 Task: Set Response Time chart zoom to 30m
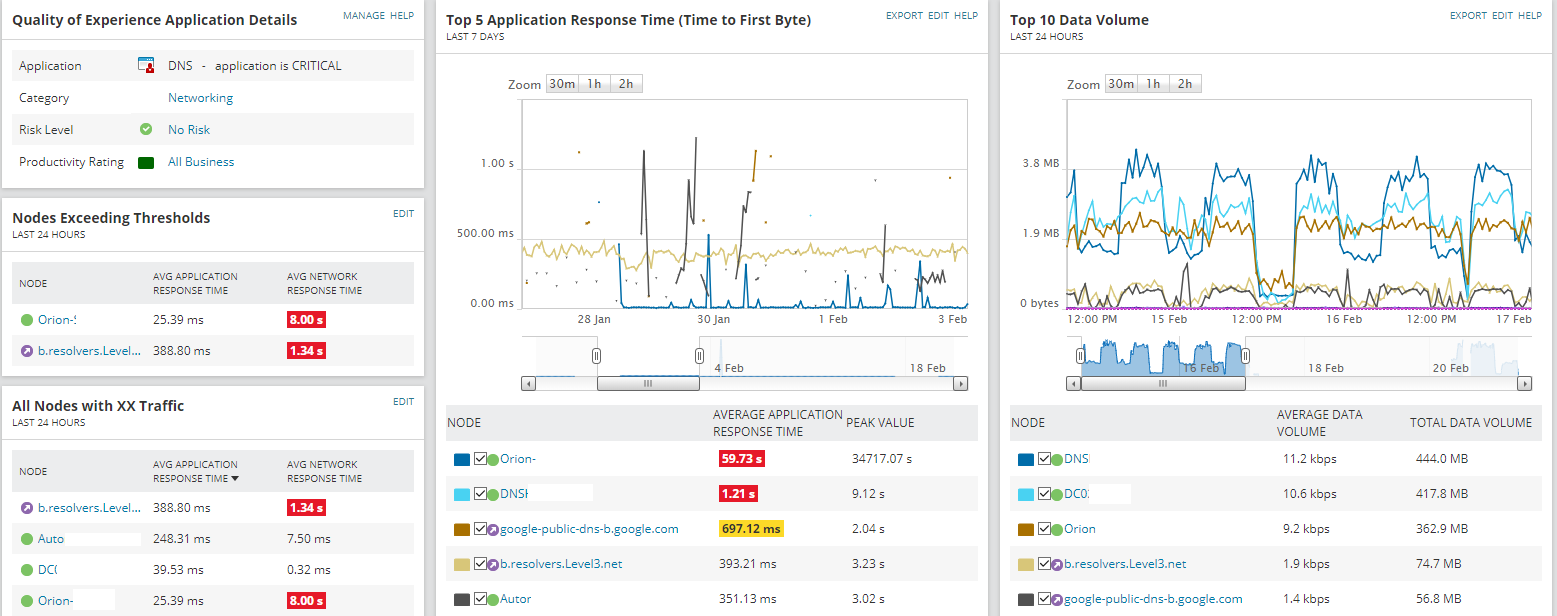click(x=560, y=84)
